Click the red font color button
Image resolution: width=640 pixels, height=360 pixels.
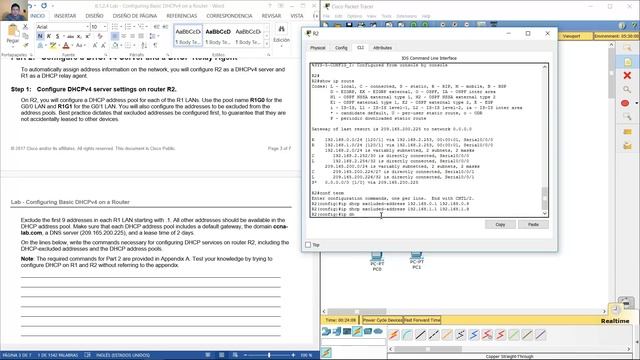(66, 45)
